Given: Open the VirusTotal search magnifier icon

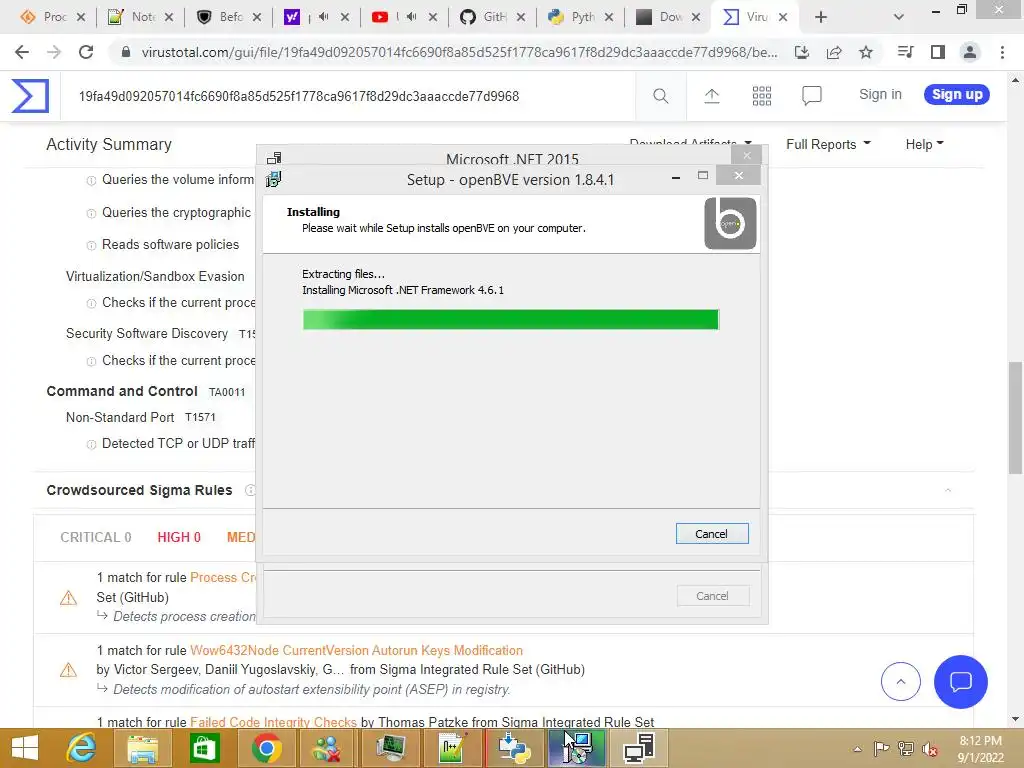Looking at the screenshot, I should pyautogui.click(x=661, y=96).
